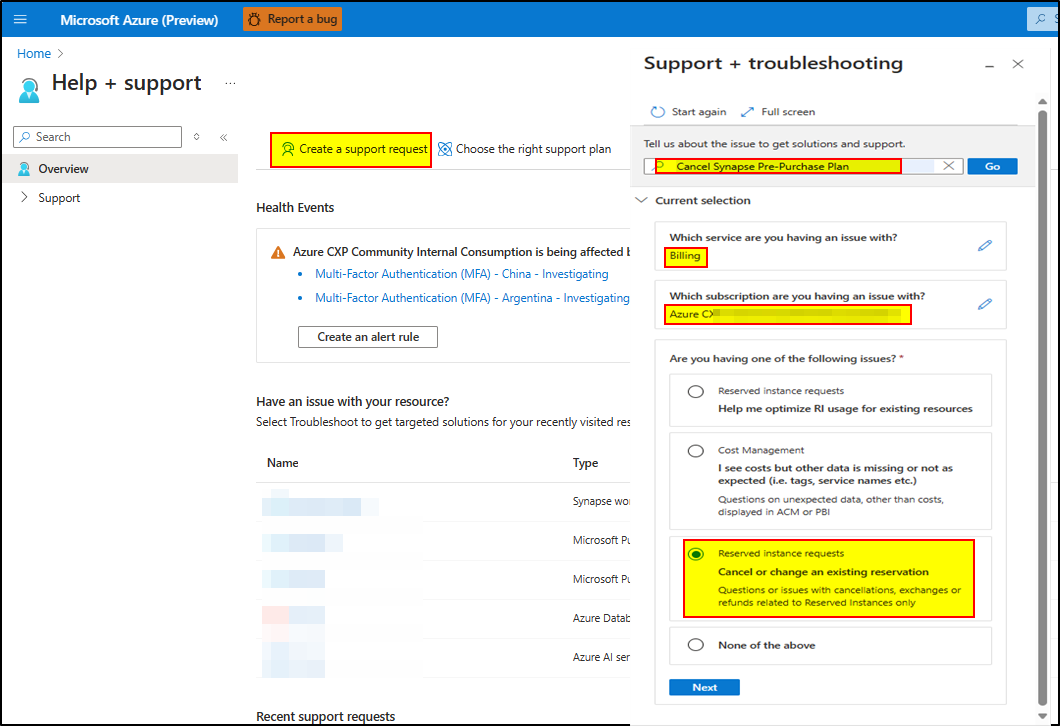Click the Synapse workspace resource row

pos(443,502)
